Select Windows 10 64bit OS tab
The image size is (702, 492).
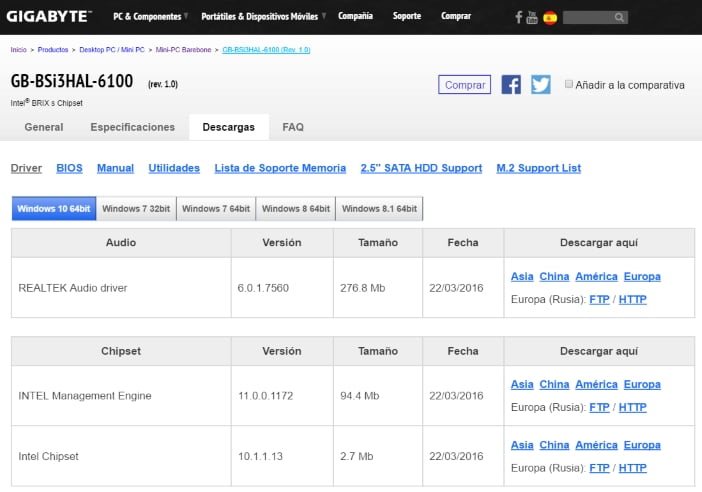point(54,209)
